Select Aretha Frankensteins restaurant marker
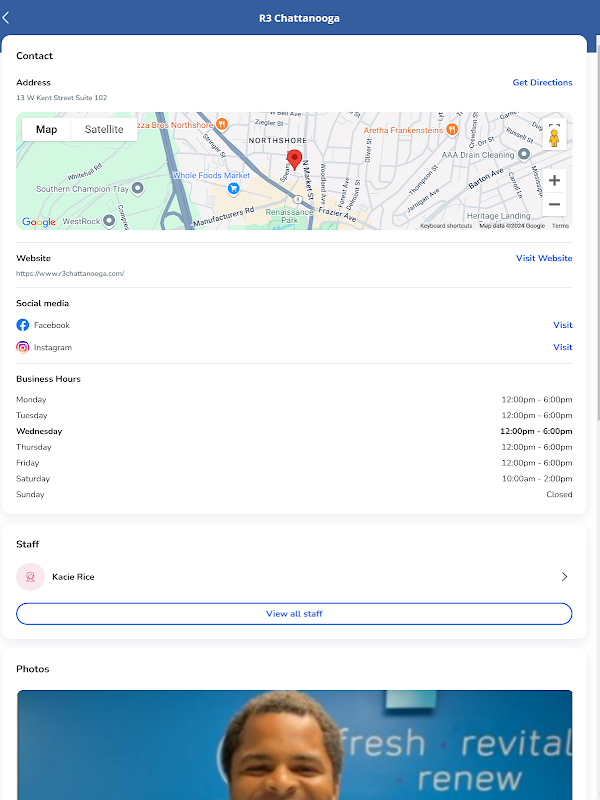Viewport: 600px width, 800px height. [x=452, y=130]
